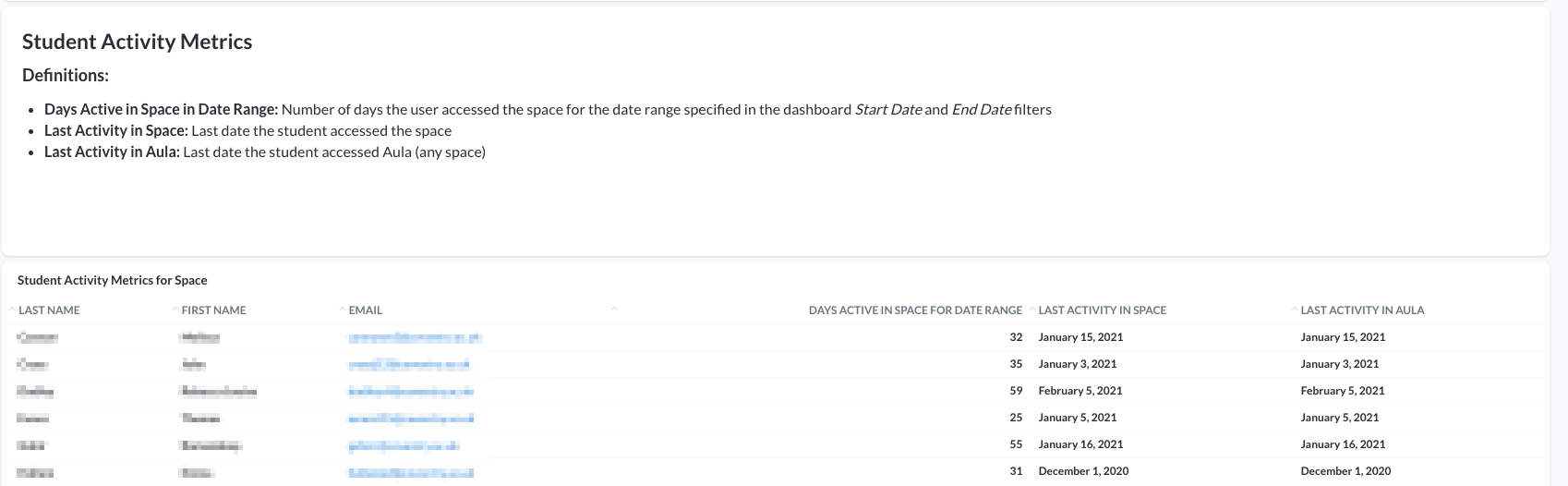Click the Student Activity Metrics heading

coord(137,42)
